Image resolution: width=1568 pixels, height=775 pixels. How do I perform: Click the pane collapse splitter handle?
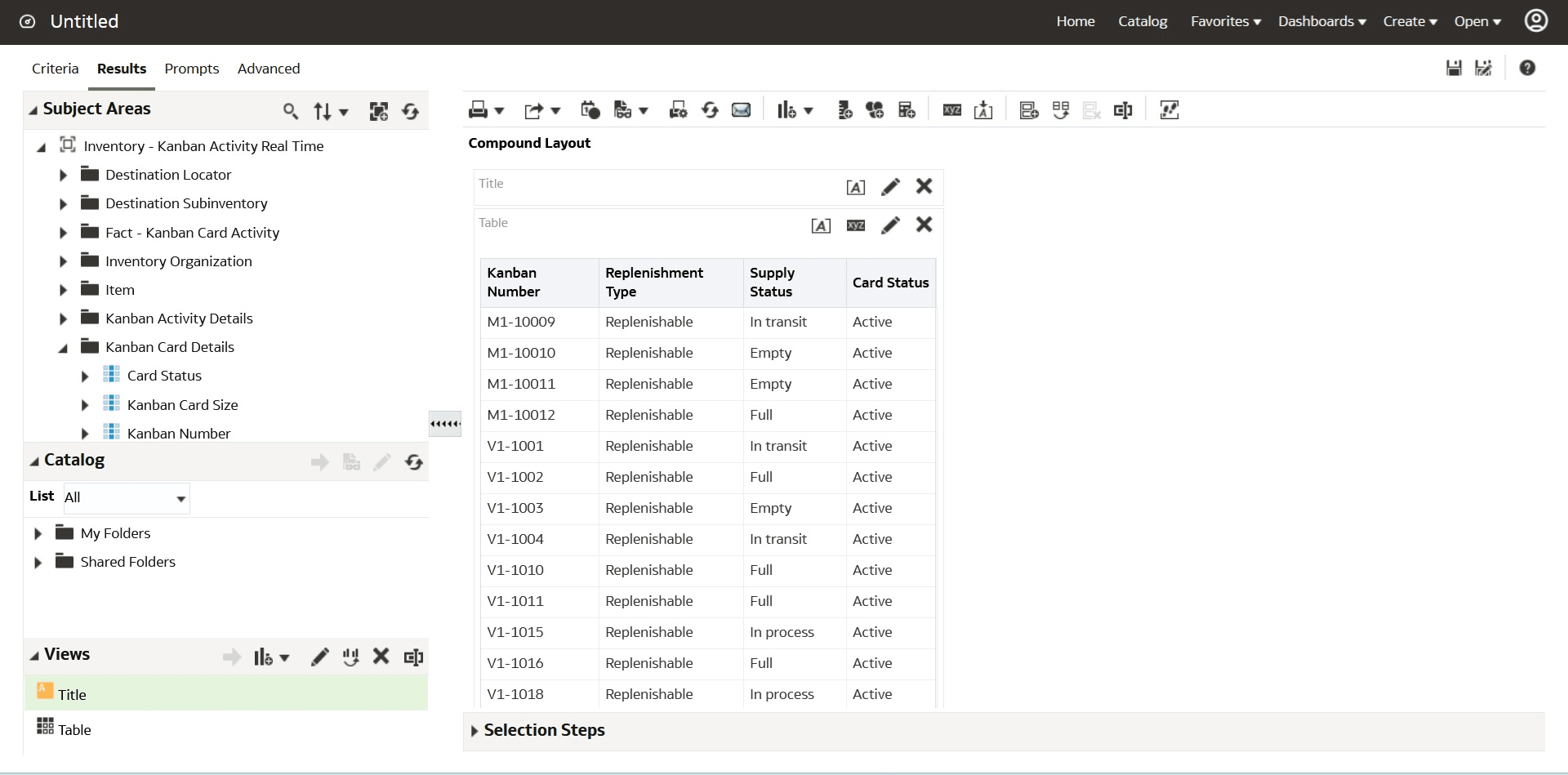point(445,424)
